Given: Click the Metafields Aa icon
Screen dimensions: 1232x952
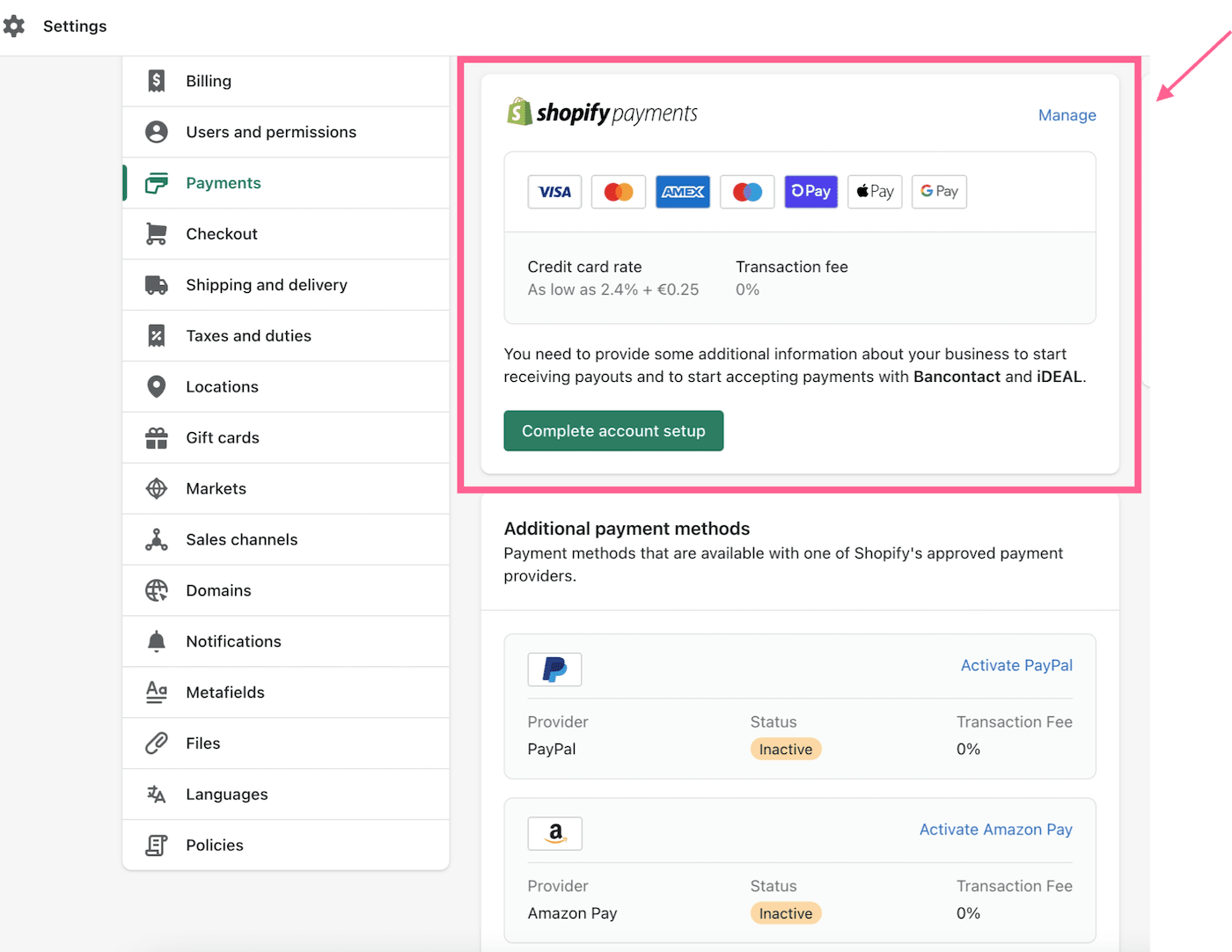Looking at the screenshot, I should coord(157,692).
